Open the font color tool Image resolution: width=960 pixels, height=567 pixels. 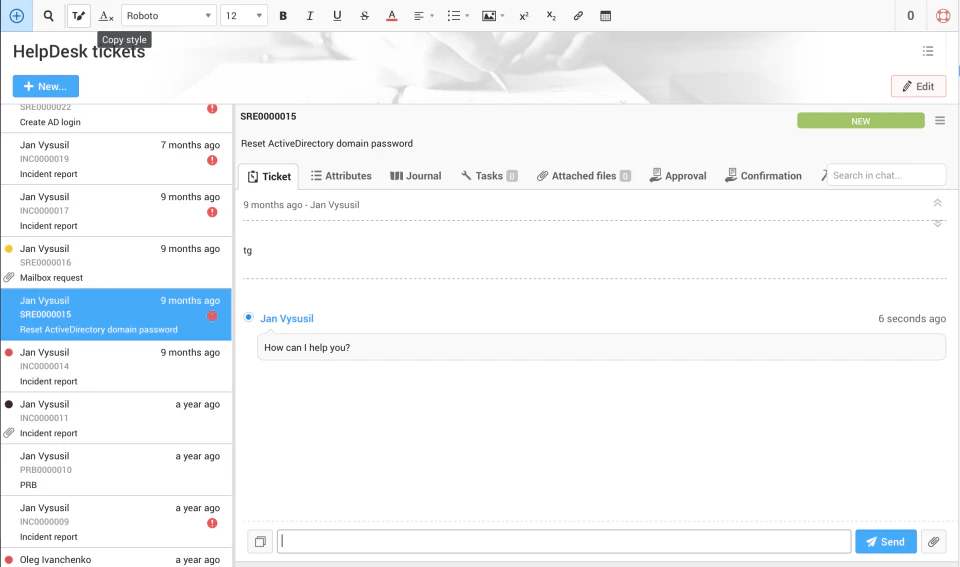[392, 16]
